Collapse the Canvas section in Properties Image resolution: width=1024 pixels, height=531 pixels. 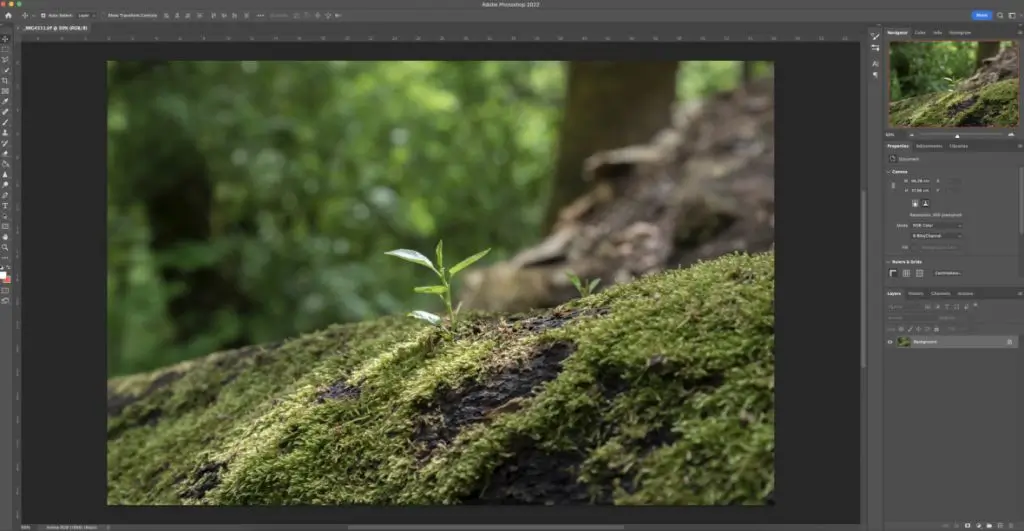[x=889, y=171]
